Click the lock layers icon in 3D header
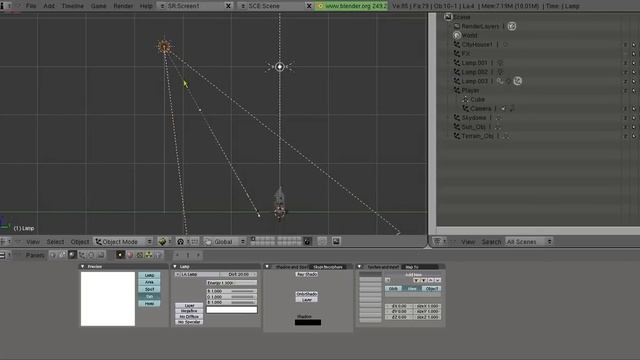This screenshot has width=640, height=360. coord(307,242)
